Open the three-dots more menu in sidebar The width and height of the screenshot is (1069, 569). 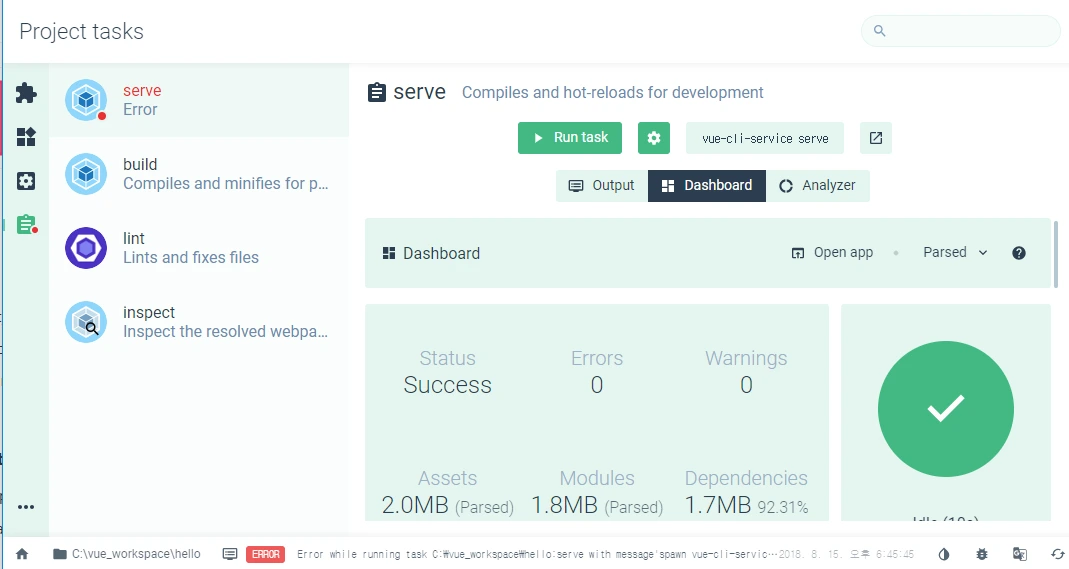[x=26, y=507]
